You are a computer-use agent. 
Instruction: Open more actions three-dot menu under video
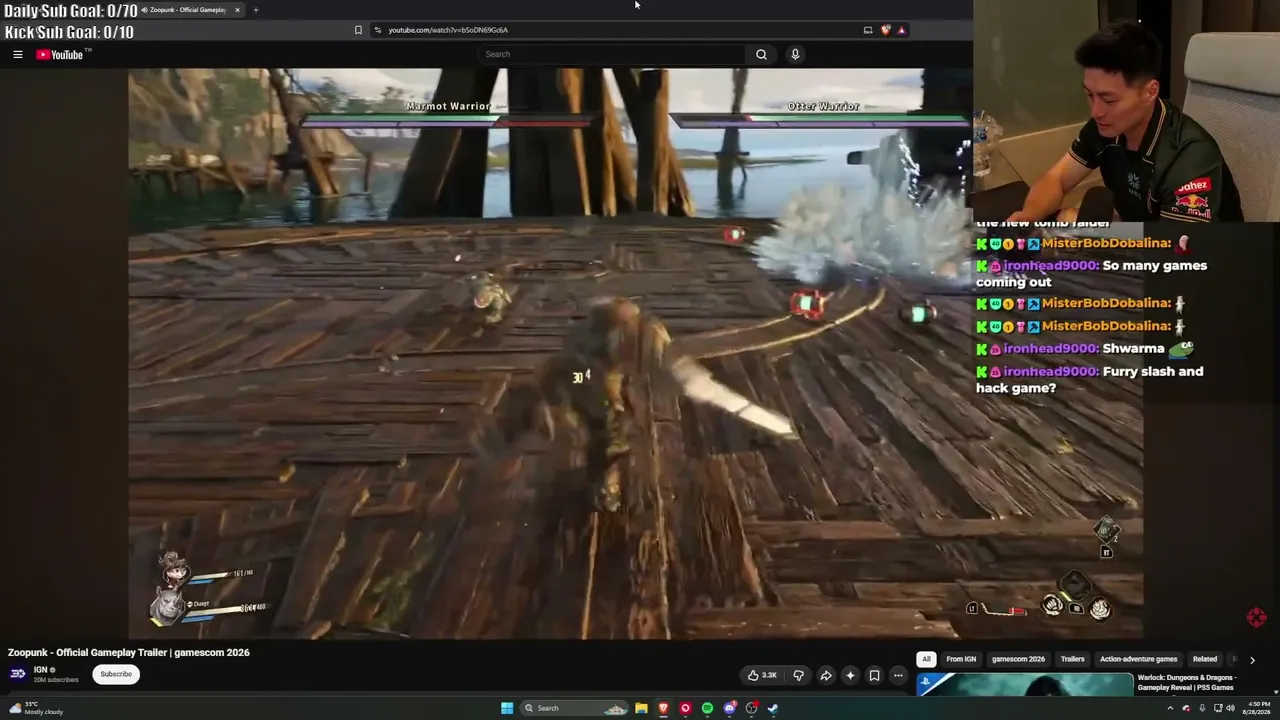[898, 675]
